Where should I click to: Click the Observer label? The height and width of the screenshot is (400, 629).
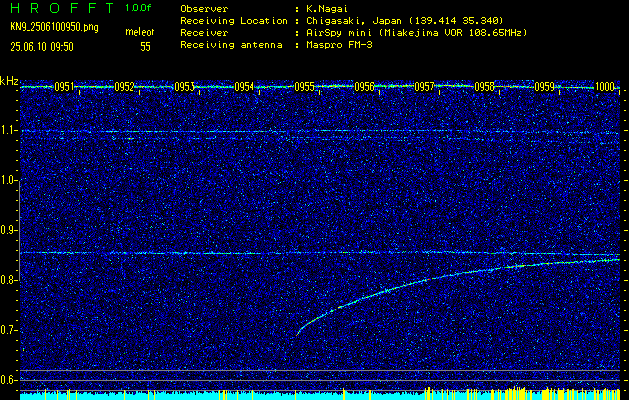[204, 8]
